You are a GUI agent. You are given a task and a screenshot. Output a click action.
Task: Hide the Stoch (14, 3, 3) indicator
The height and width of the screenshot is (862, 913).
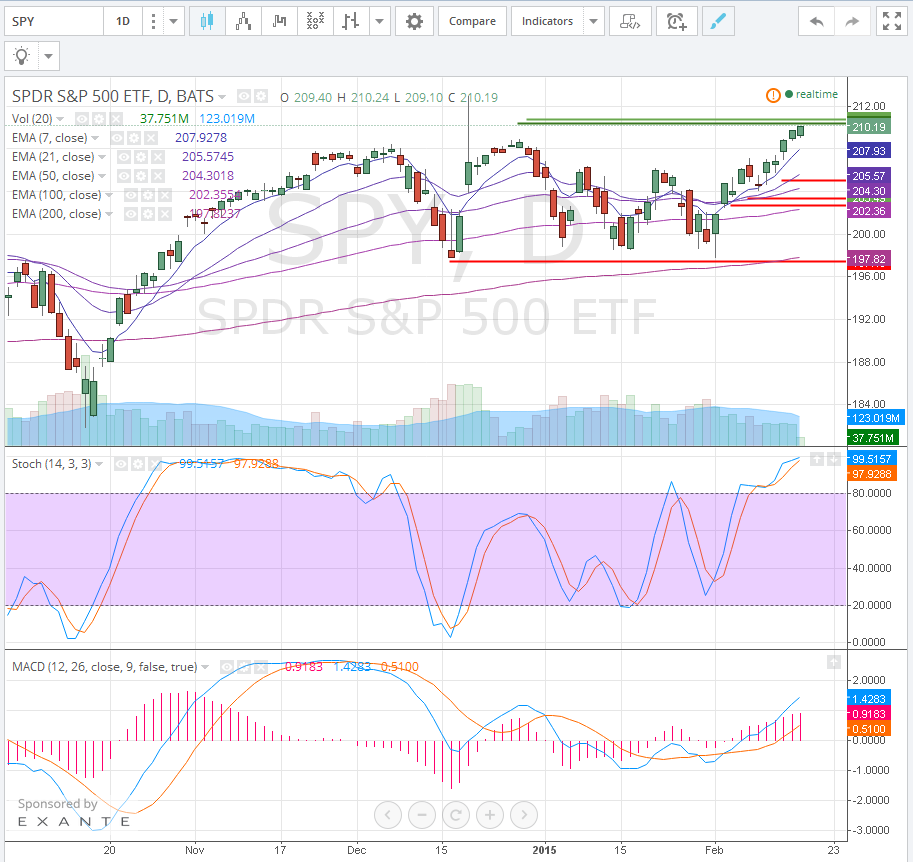[121, 464]
